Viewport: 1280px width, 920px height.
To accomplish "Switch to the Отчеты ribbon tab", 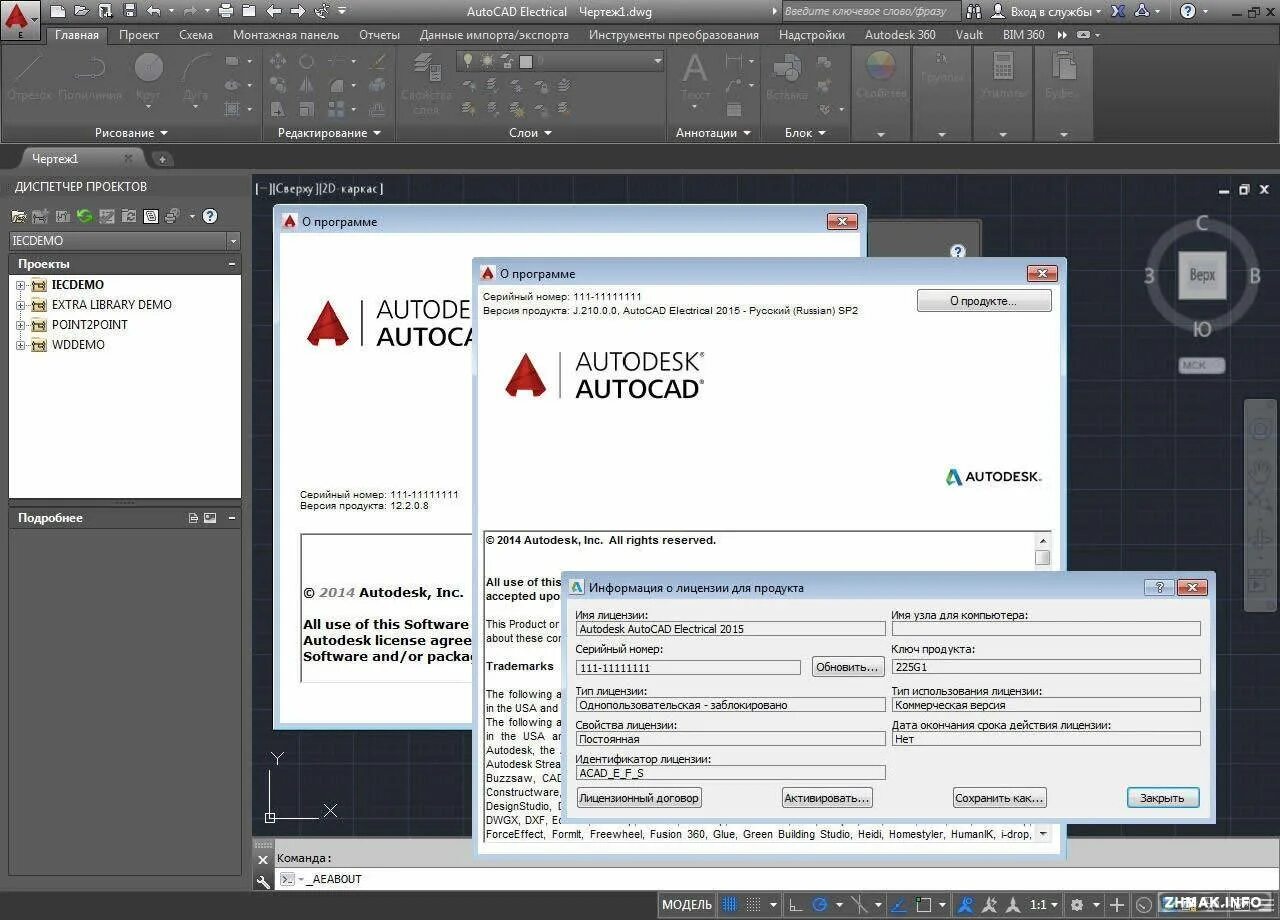I will [379, 35].
